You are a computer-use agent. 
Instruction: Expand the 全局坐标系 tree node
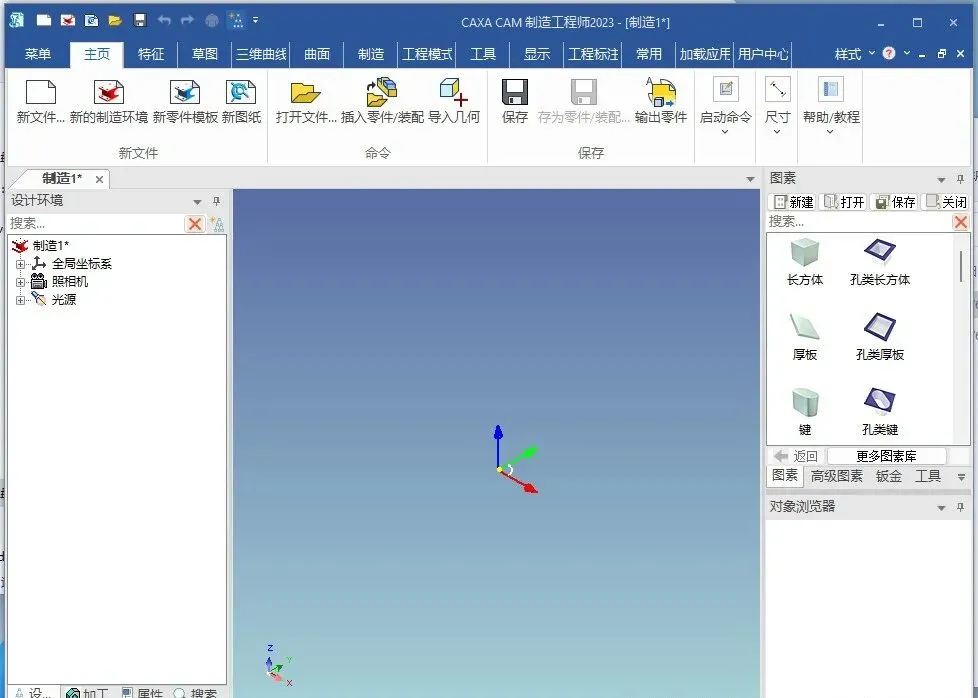(x=21, y=264)
